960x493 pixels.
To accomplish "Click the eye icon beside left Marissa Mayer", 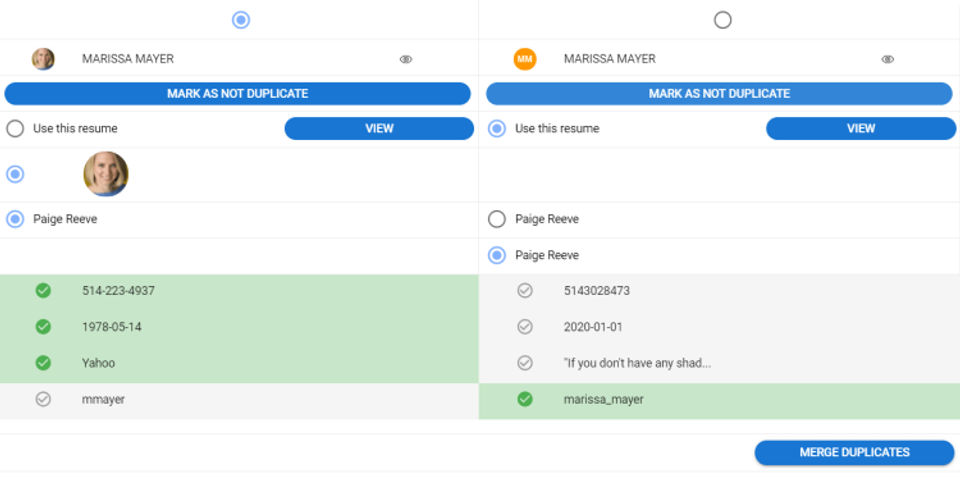I will click(406, 59).
